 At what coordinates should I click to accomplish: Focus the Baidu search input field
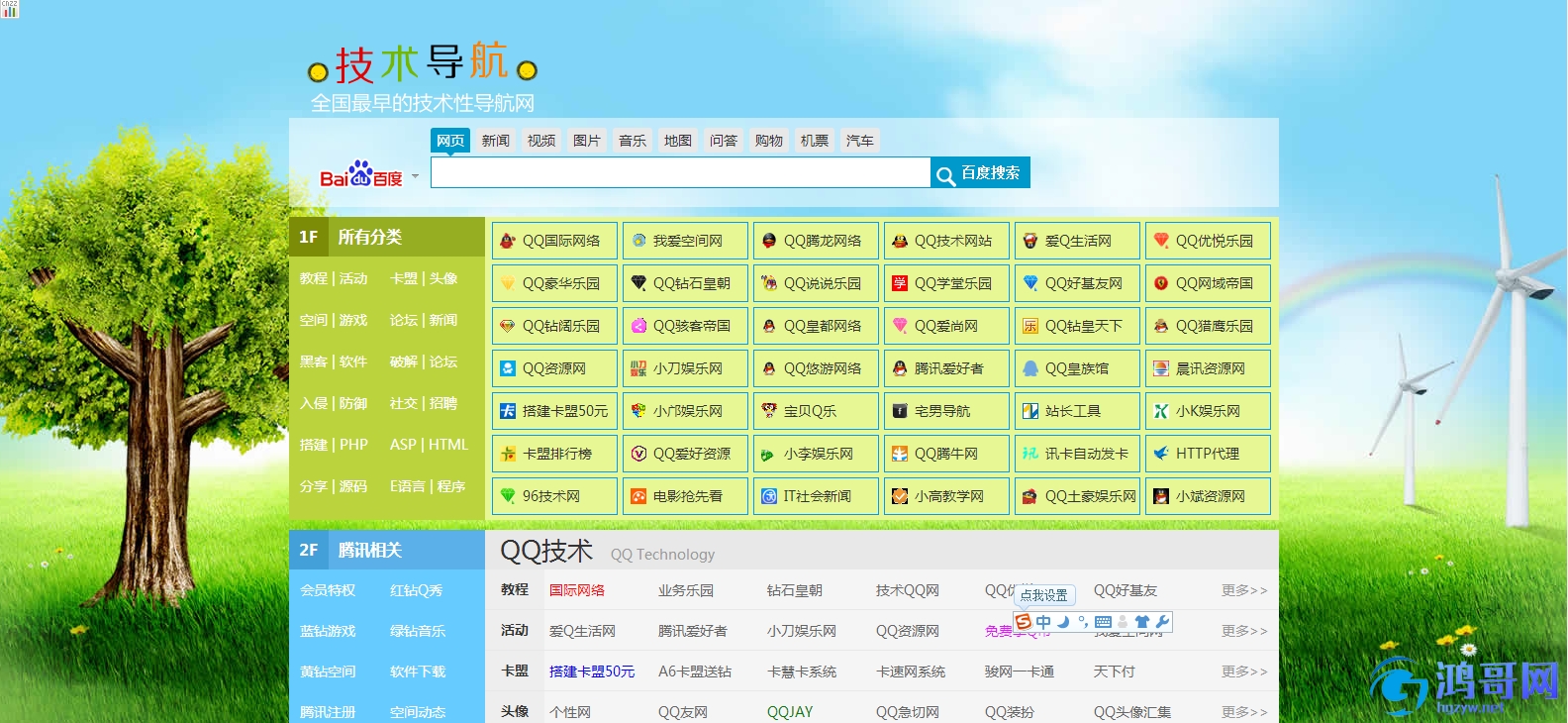click(680, 172)
